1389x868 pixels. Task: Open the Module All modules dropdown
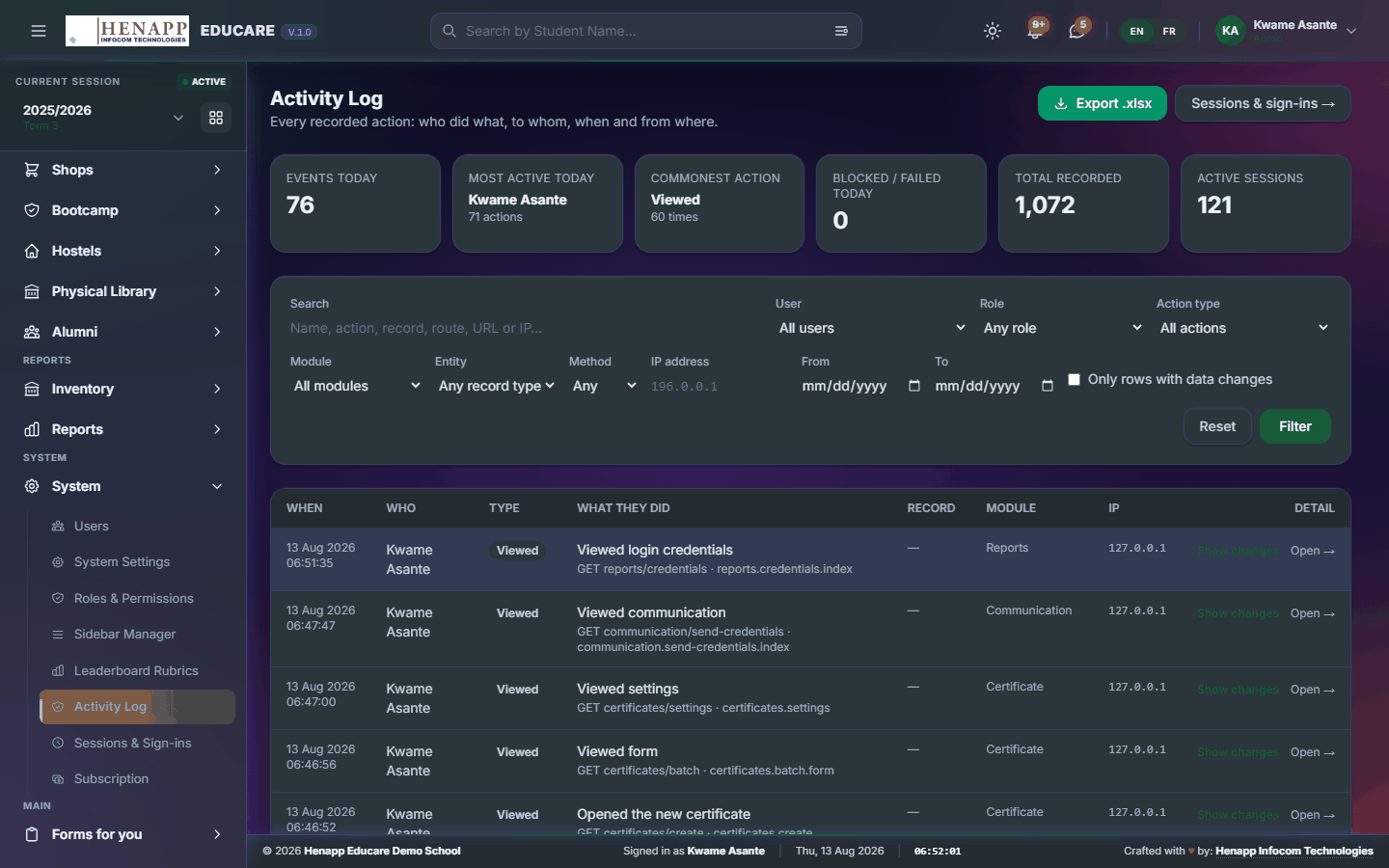coord(357,386)
